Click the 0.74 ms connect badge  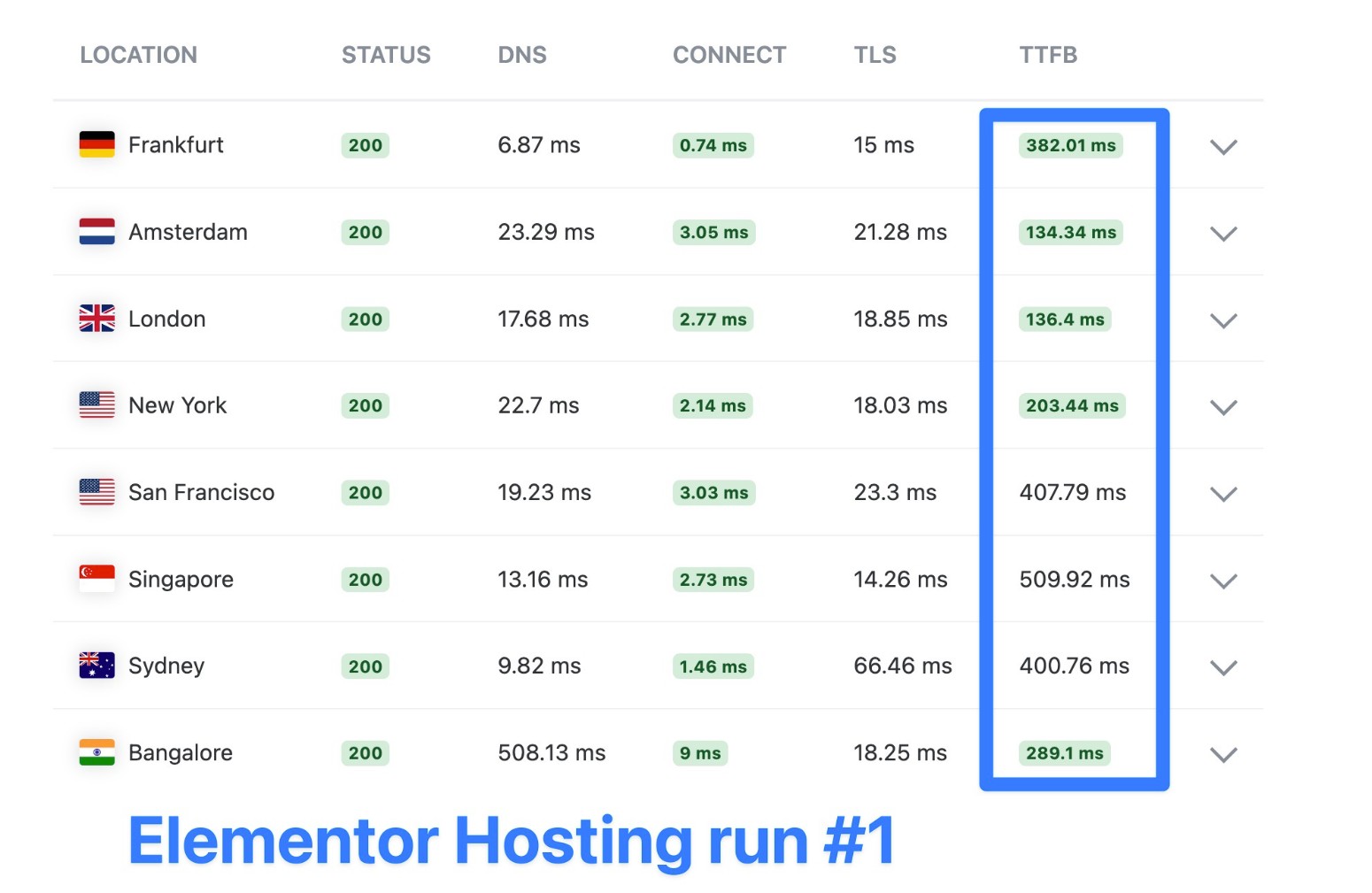tap(713, 145)
